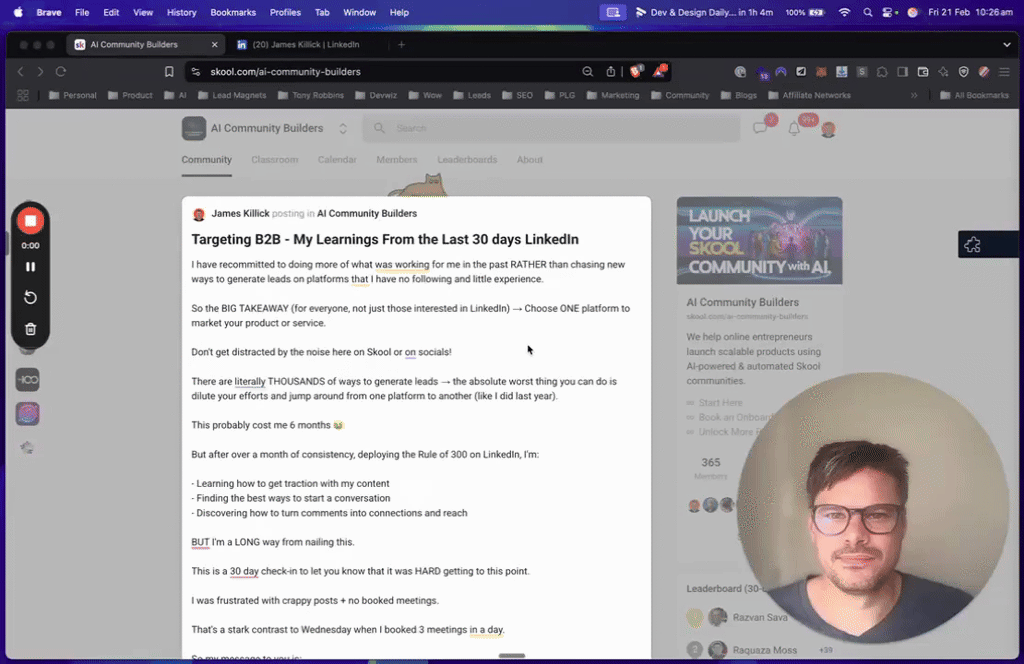Open the Brave VPN shield icon
This screenshot has height=664, width=1024.
[963, 72]
